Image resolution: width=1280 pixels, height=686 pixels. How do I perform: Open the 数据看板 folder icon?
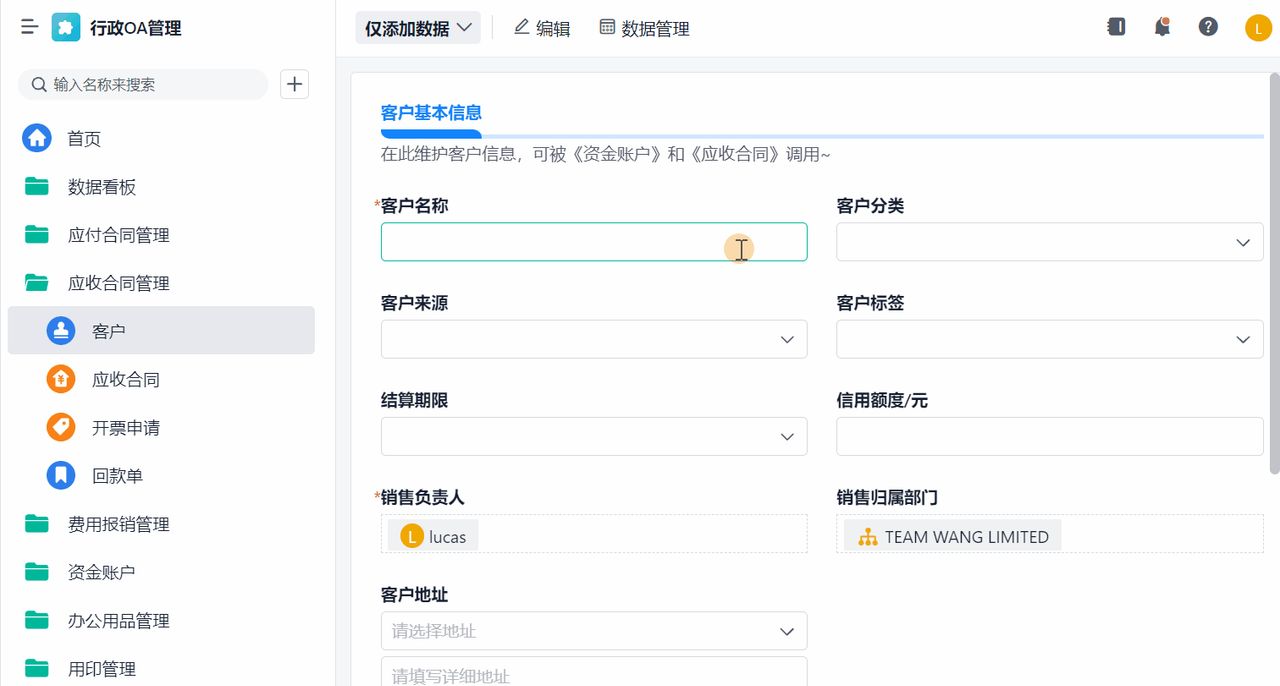[36, 186]
